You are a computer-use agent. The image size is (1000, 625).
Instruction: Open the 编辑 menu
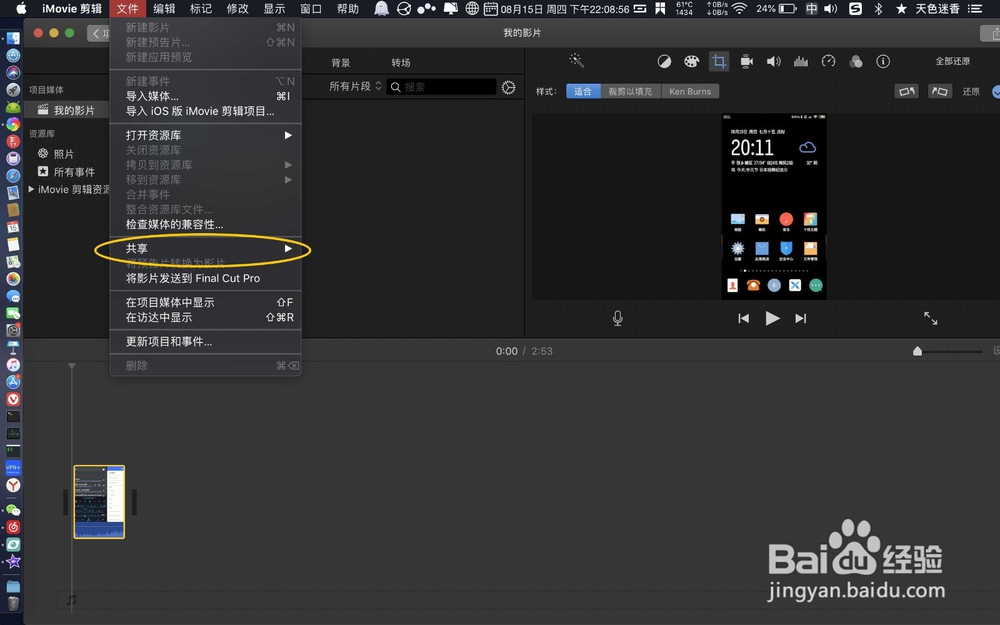pos(165,8)
